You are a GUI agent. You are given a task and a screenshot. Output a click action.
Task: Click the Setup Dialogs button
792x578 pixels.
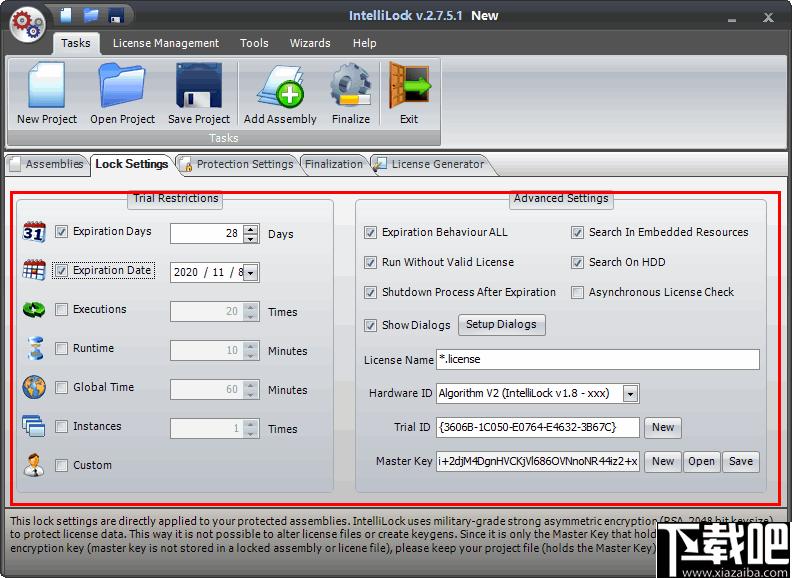502,324
